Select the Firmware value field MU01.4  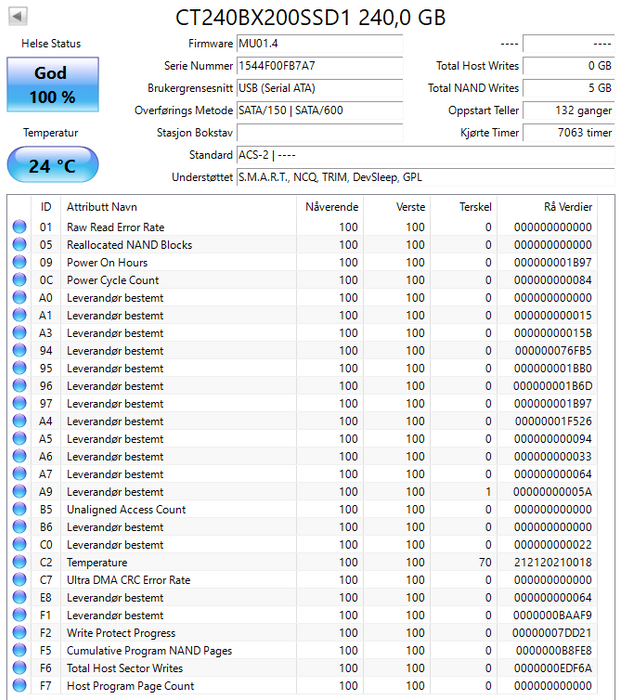[x=319, y=44]
